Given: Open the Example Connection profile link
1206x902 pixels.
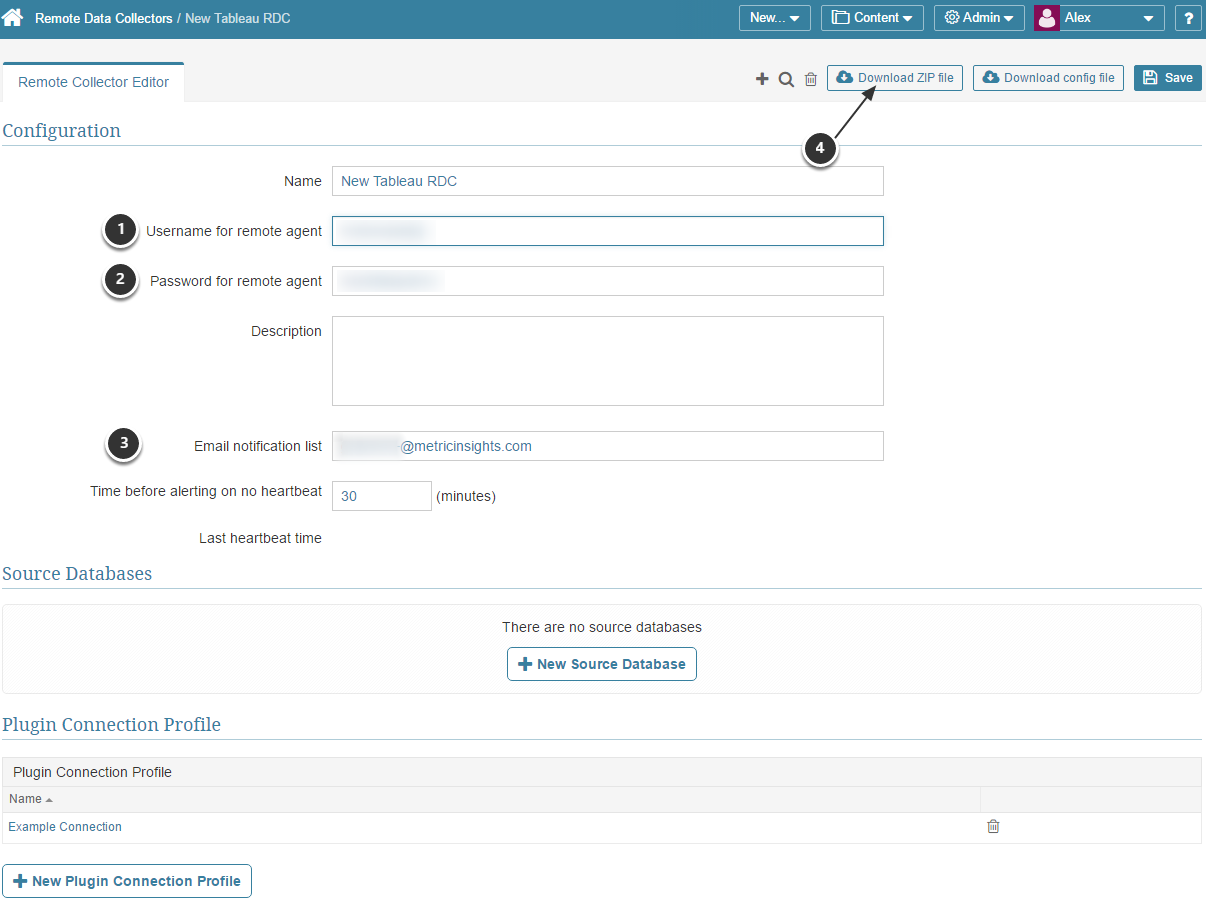Looking at the screenshot, I should click(64, 826).
